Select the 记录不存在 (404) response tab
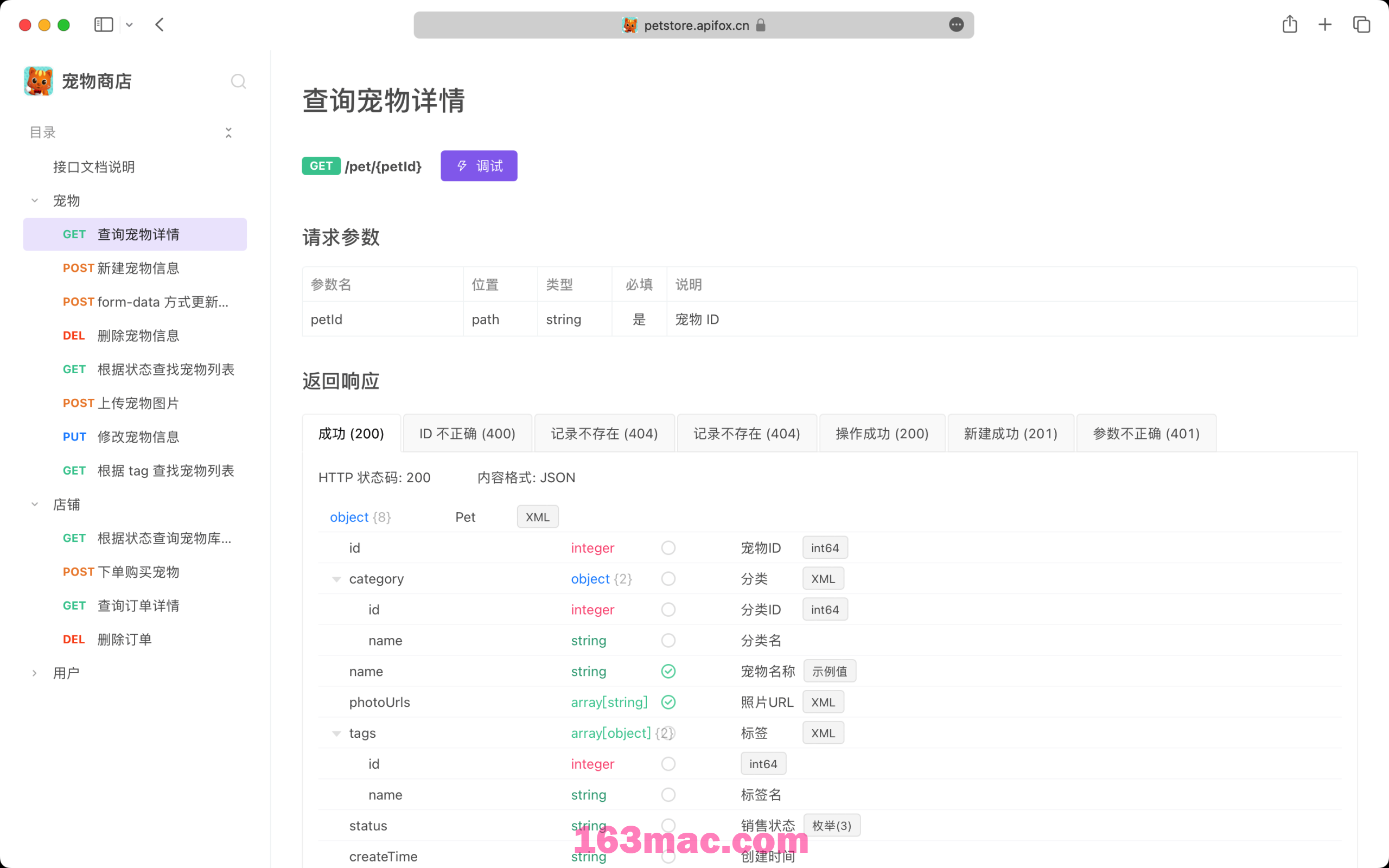The image size is (1389, 868). click(604, 433)
